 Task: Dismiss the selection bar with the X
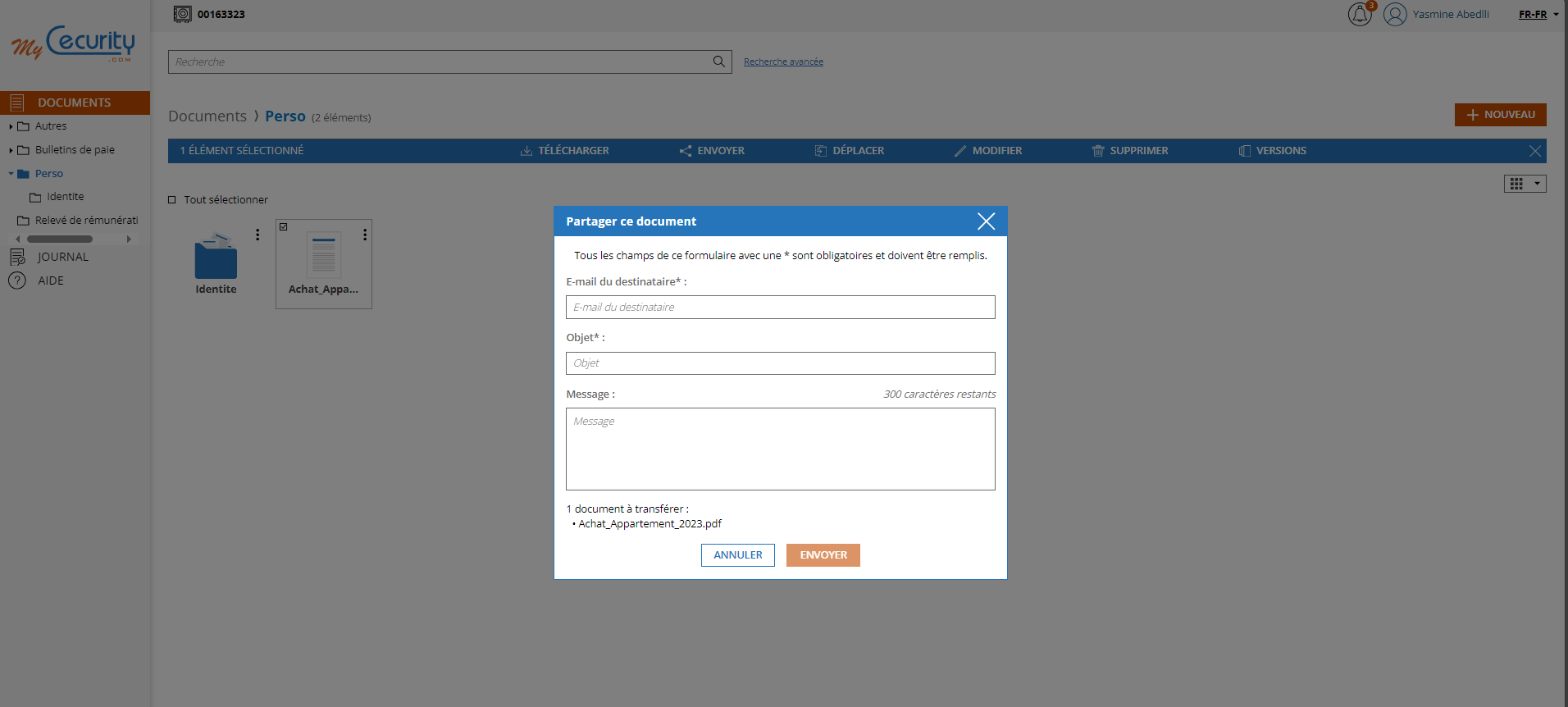pos(1535,151)
